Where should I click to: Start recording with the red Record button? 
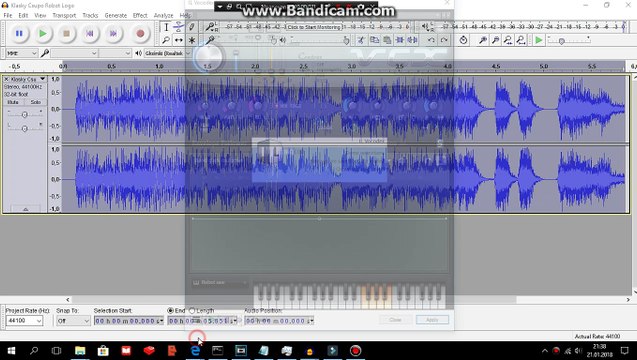click(140, 34)
